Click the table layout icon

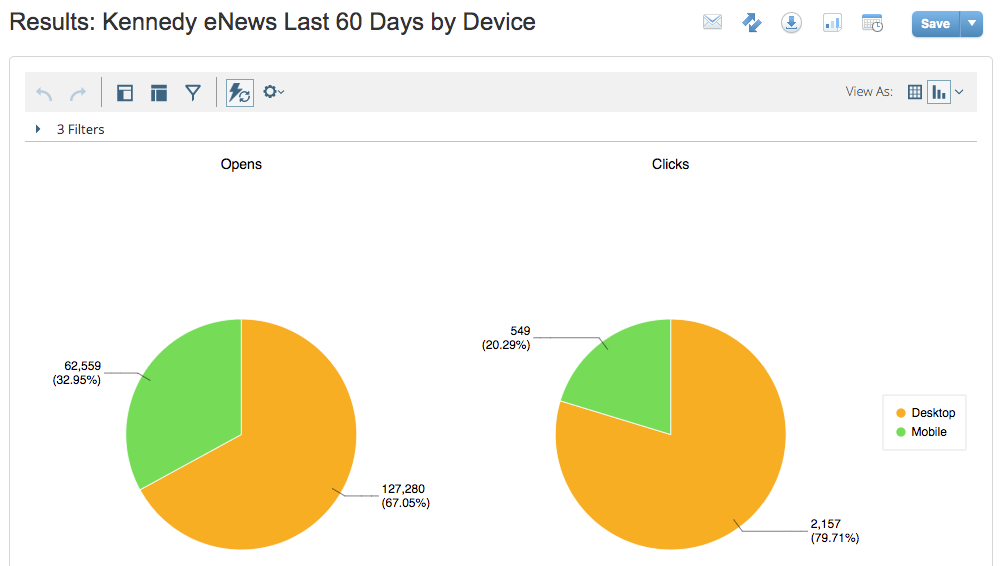158,93
